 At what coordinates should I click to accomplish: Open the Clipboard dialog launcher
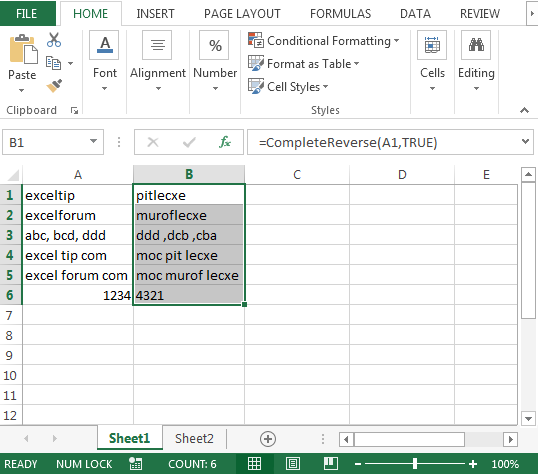pos(74,111)
